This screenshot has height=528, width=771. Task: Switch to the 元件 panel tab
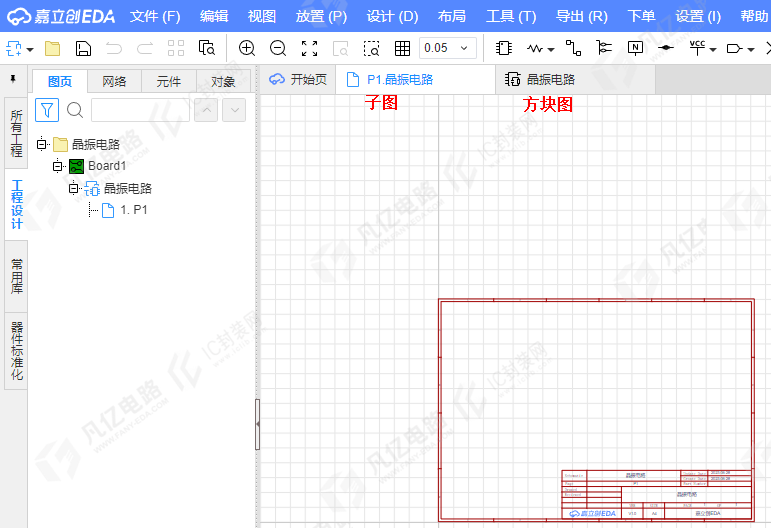(x=169, y=81)
